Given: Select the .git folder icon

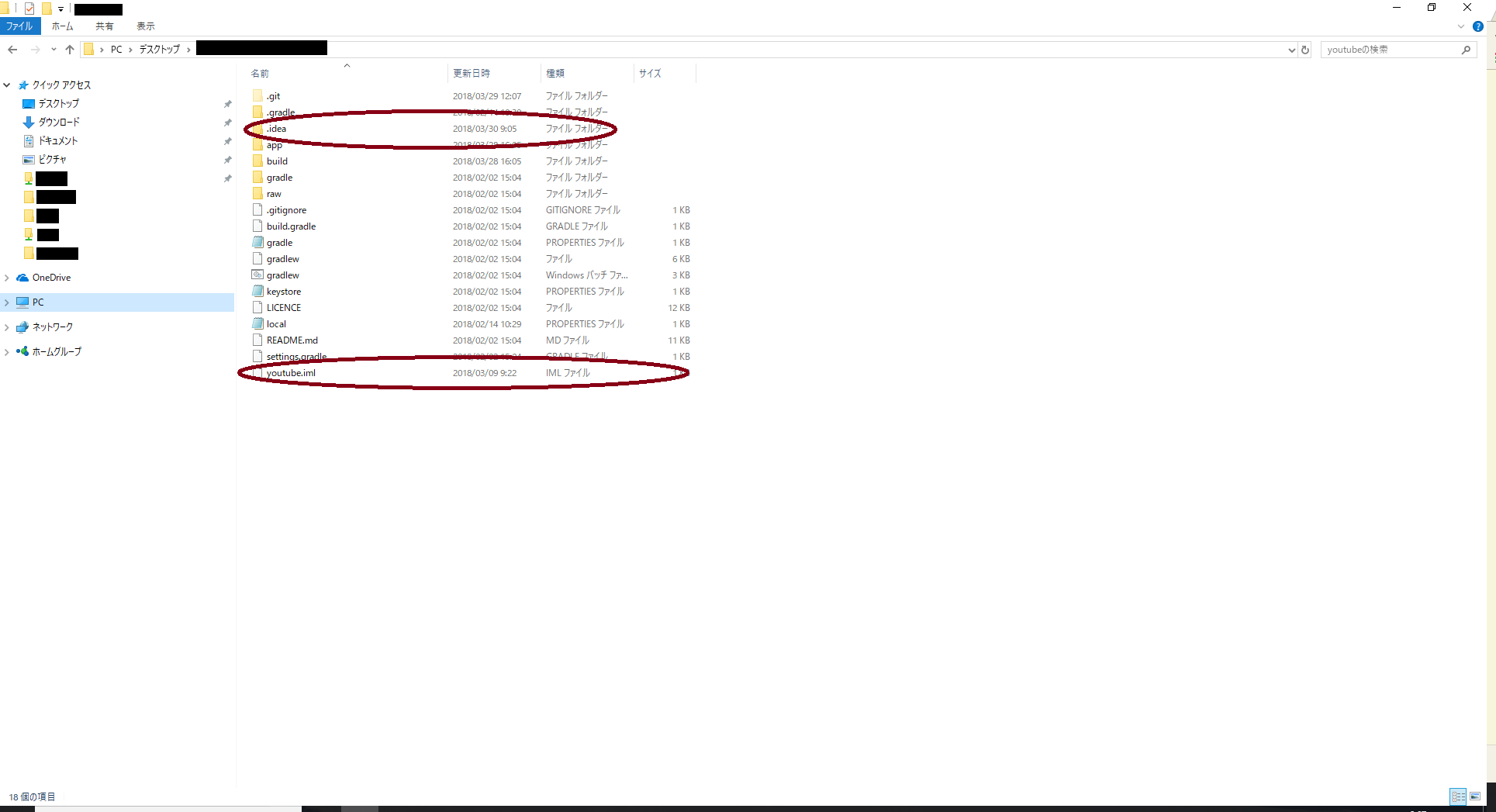Looking at the screenshot, I should [x=257, y=96].
